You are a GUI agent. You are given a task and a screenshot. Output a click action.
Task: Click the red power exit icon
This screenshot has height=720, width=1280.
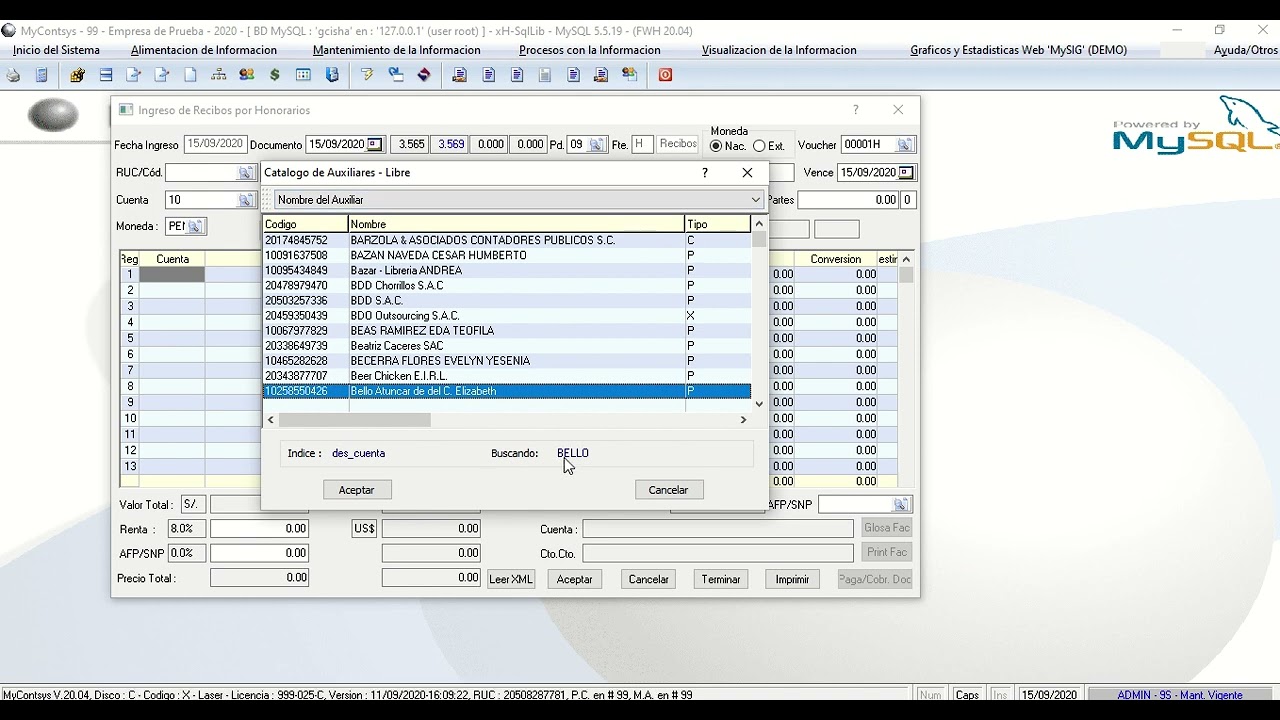[x=665, y=75]
